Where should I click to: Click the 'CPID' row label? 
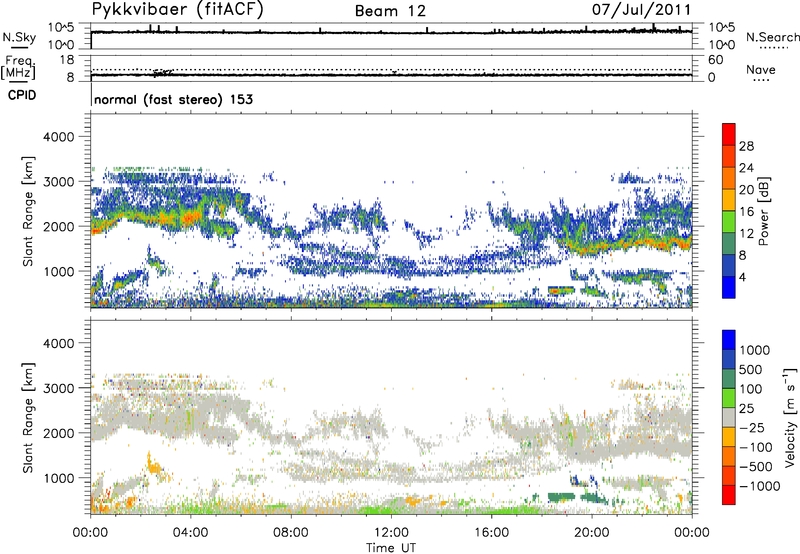click(22, 95)
